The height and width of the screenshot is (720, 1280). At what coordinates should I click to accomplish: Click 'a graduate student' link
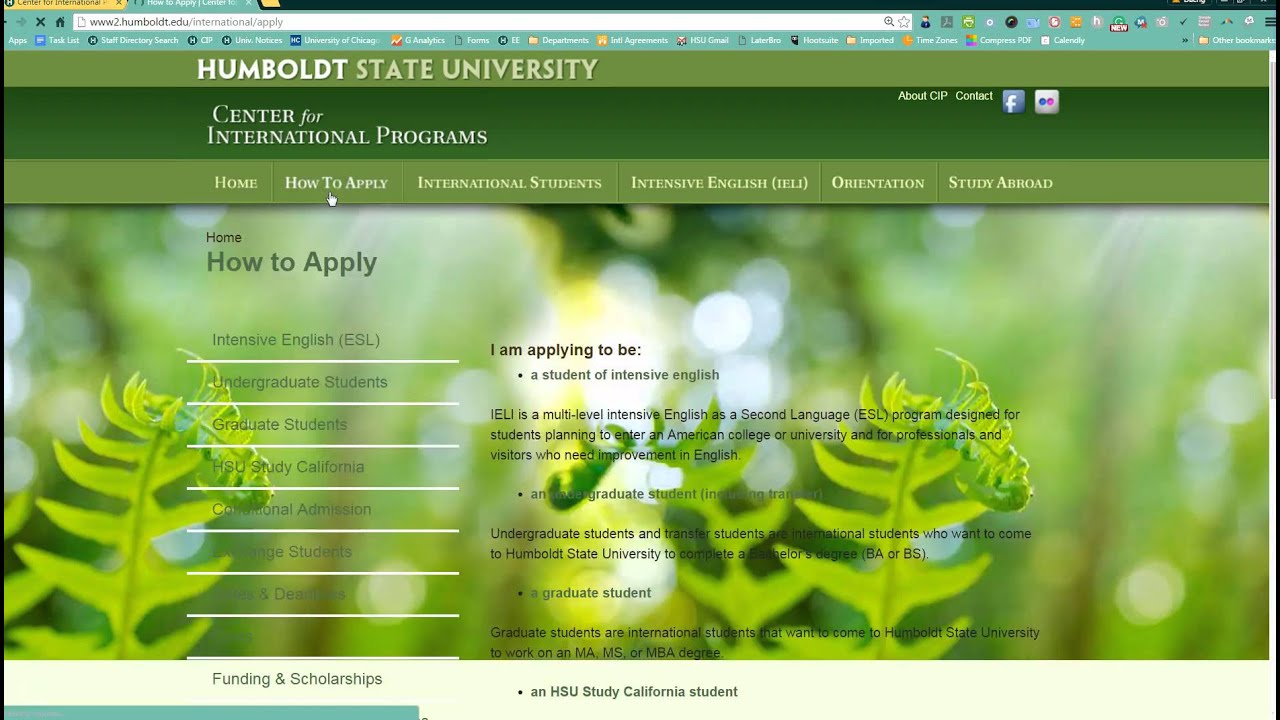pyautogui.click(x=591, y=593)
